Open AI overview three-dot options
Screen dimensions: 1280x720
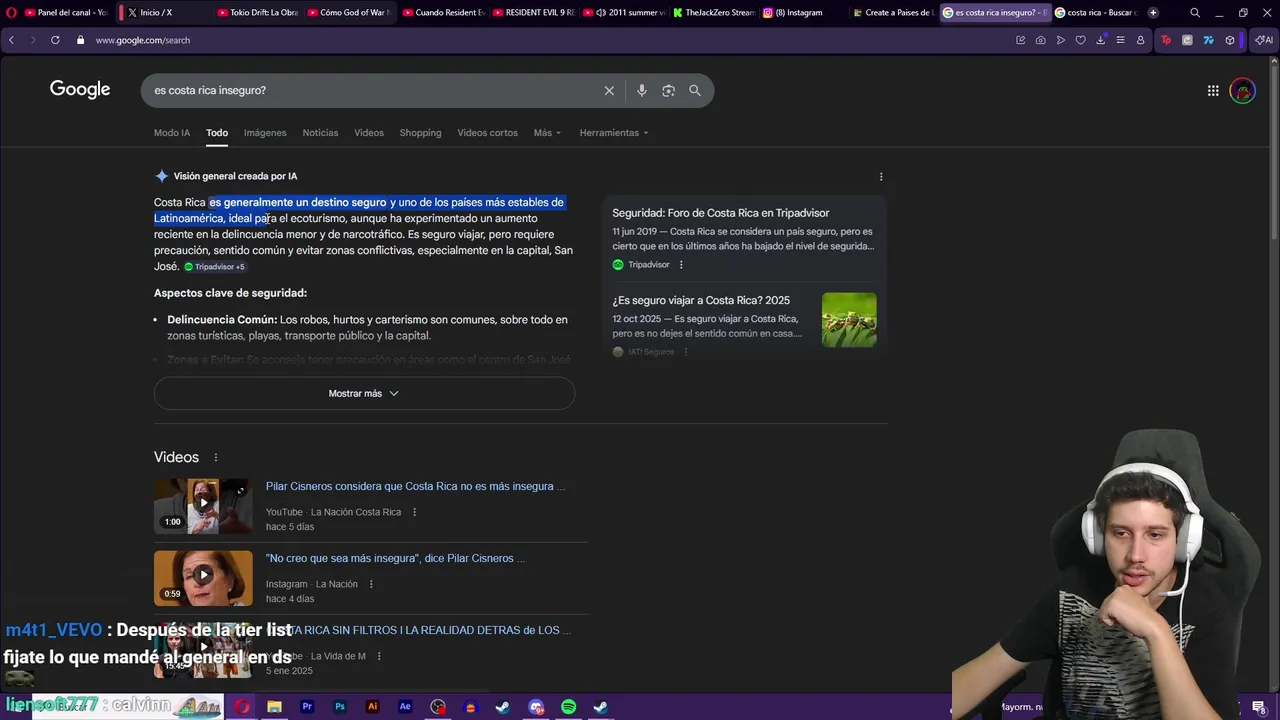tap(881, 176)
